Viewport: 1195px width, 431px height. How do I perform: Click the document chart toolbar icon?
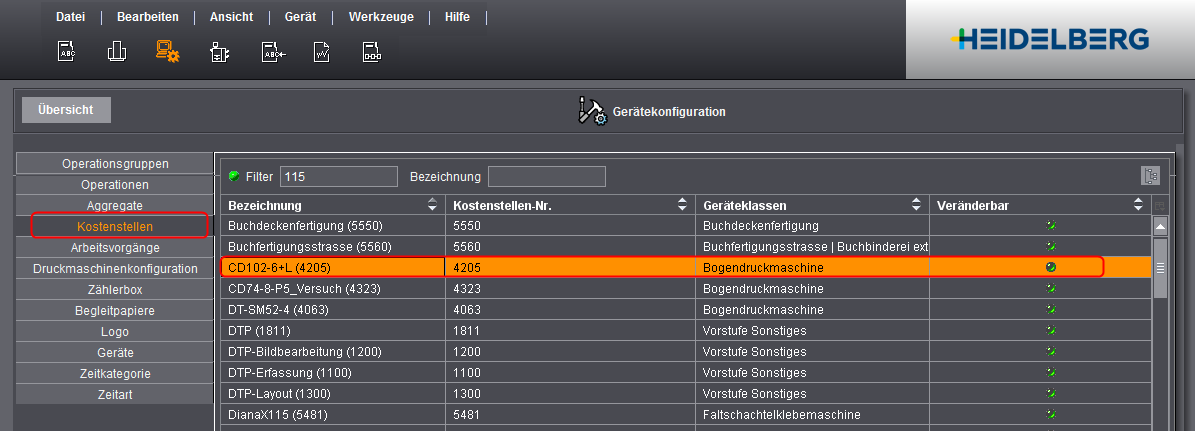[x=322, y=52]
